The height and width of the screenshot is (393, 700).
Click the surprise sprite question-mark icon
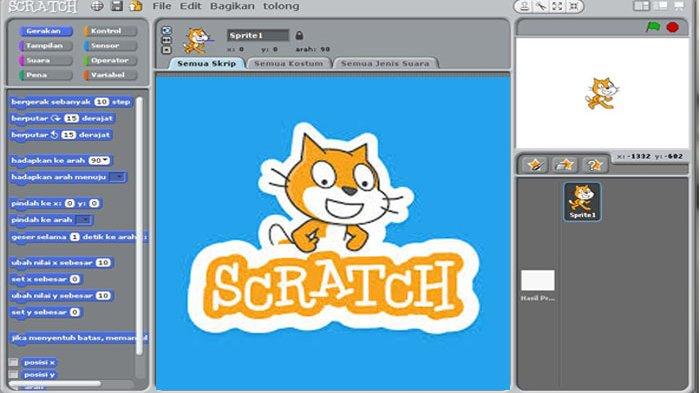(x=594, y=165)
